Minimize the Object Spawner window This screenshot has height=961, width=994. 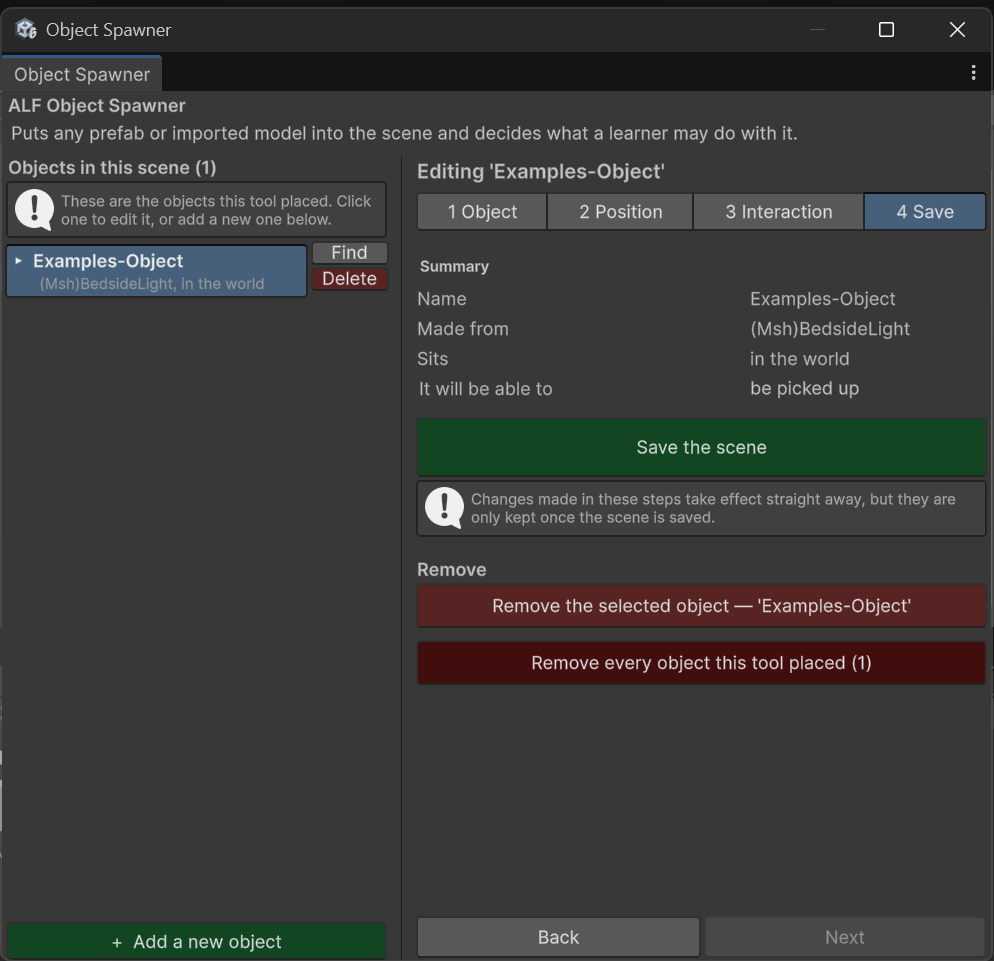[x=818, y=29]
